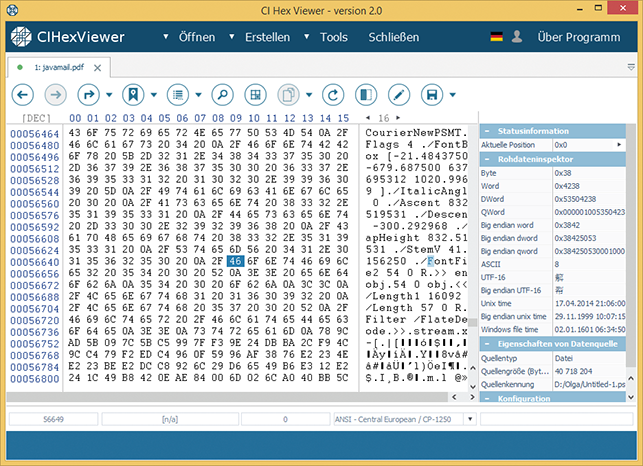The image size is (643, 466).
Task: Open the bookmark tool icon
Action: [133, 95]
